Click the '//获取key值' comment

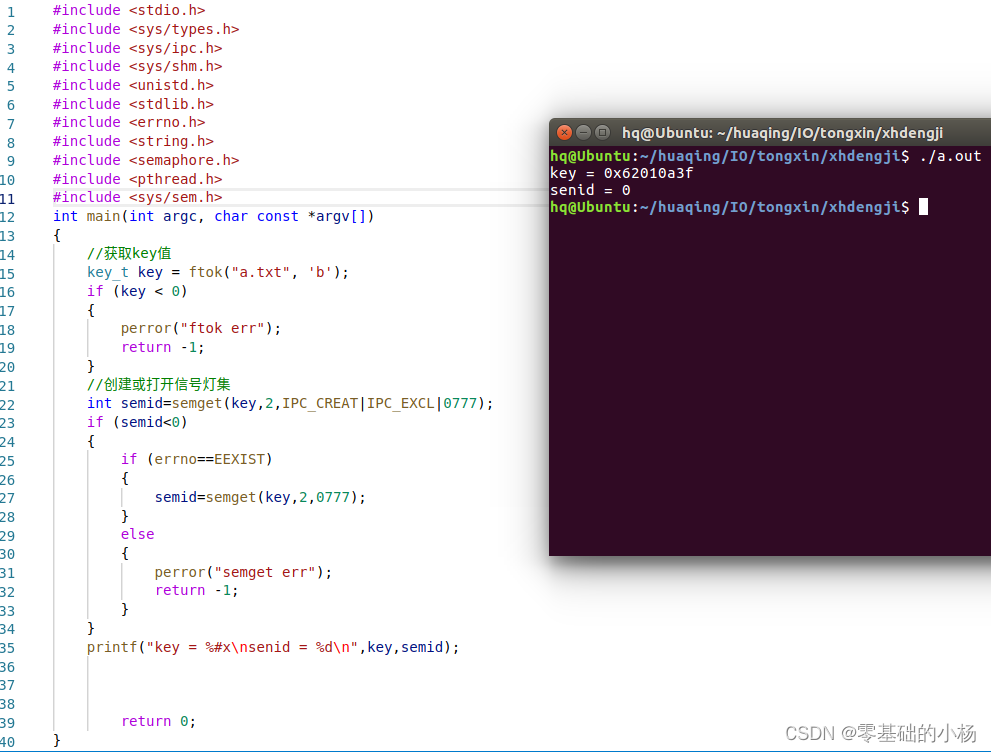click(x=129, y=253)
